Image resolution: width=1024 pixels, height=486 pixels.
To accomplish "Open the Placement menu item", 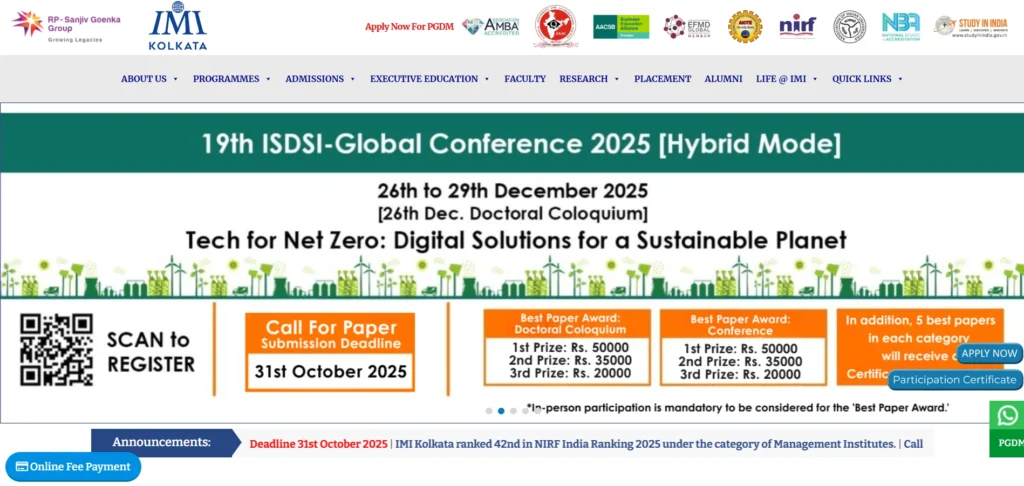I will 662,79.
